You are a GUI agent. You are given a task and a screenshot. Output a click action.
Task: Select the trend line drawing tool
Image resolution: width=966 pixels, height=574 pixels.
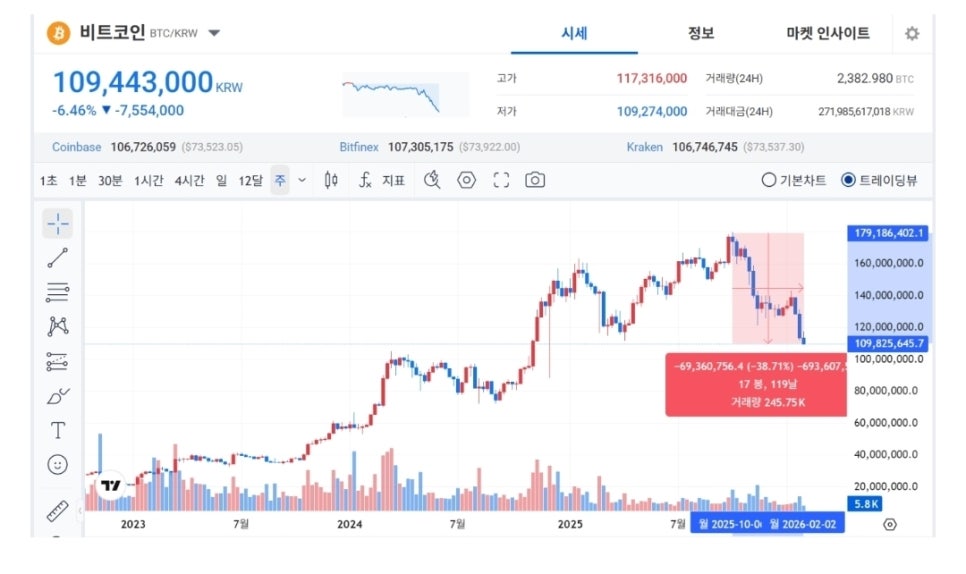pos(57,258)
